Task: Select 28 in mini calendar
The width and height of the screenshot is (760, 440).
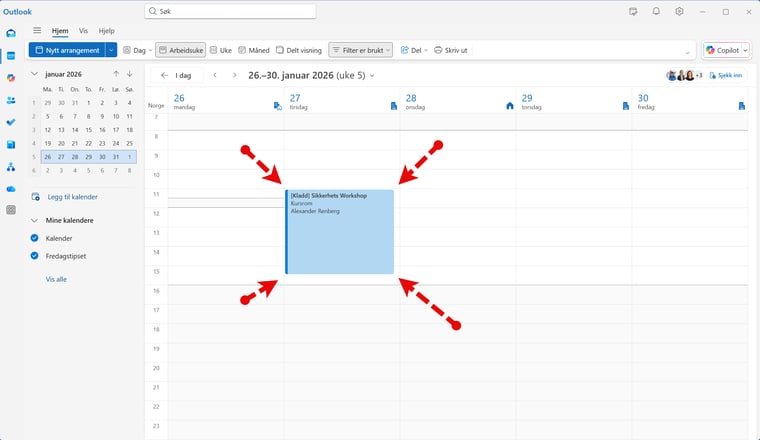Action: (75, 157)
